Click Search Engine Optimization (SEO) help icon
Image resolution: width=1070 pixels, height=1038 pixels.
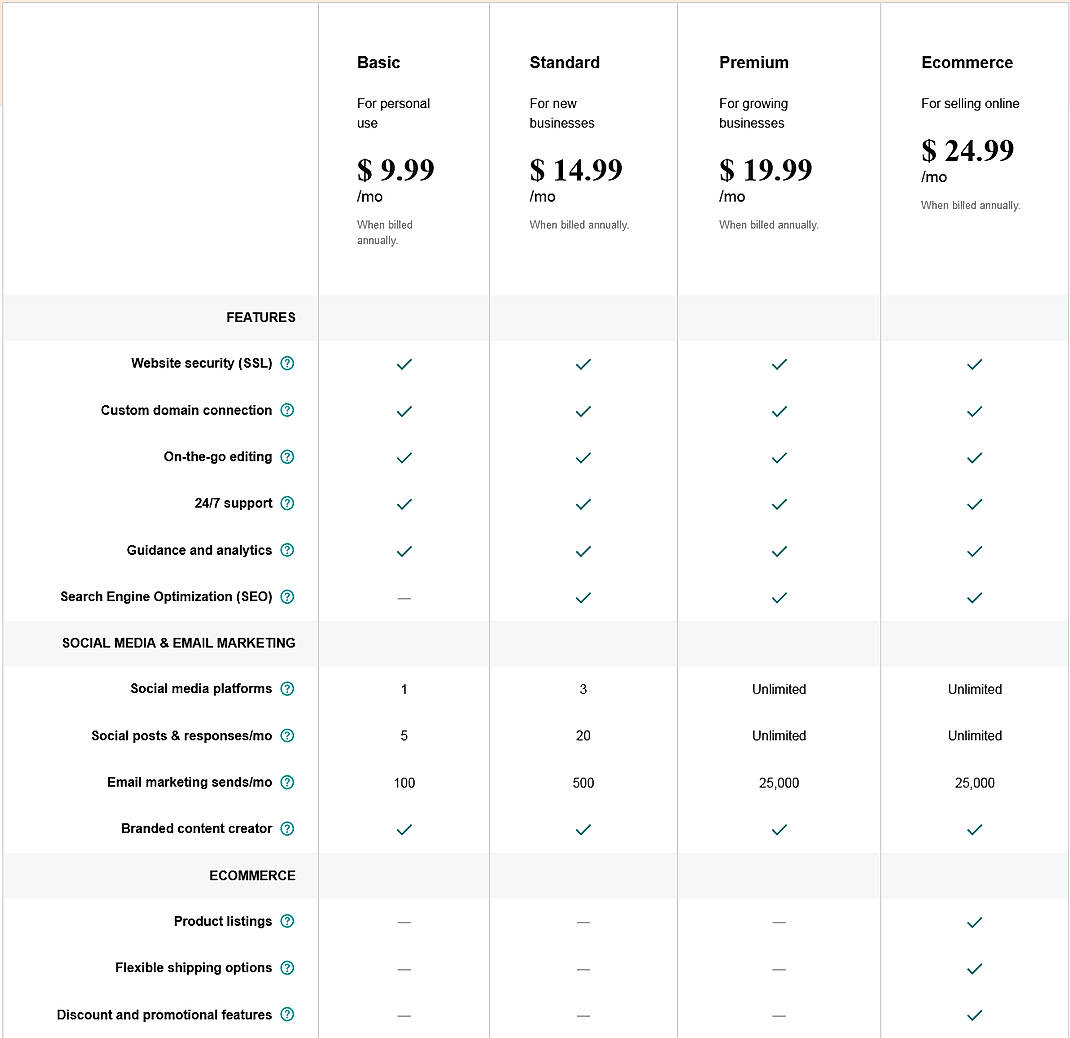[x=287, y=597]
